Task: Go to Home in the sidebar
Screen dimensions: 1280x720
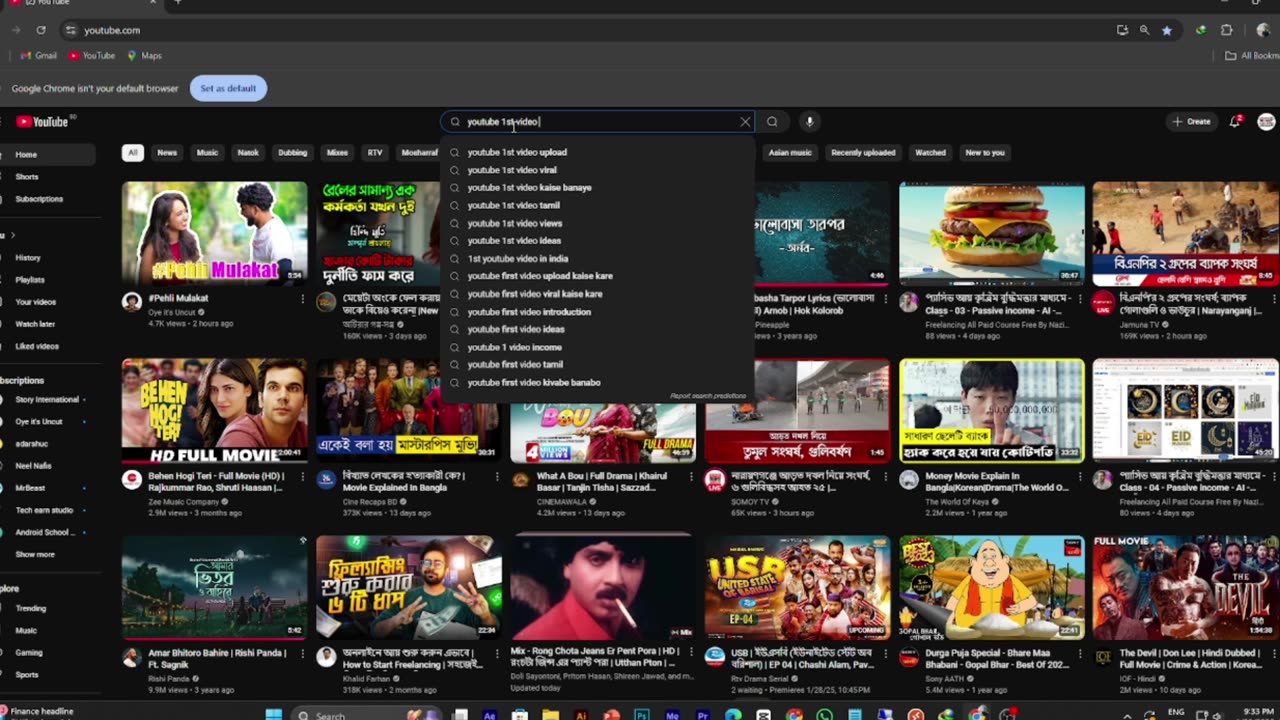Action: point(46,155)
